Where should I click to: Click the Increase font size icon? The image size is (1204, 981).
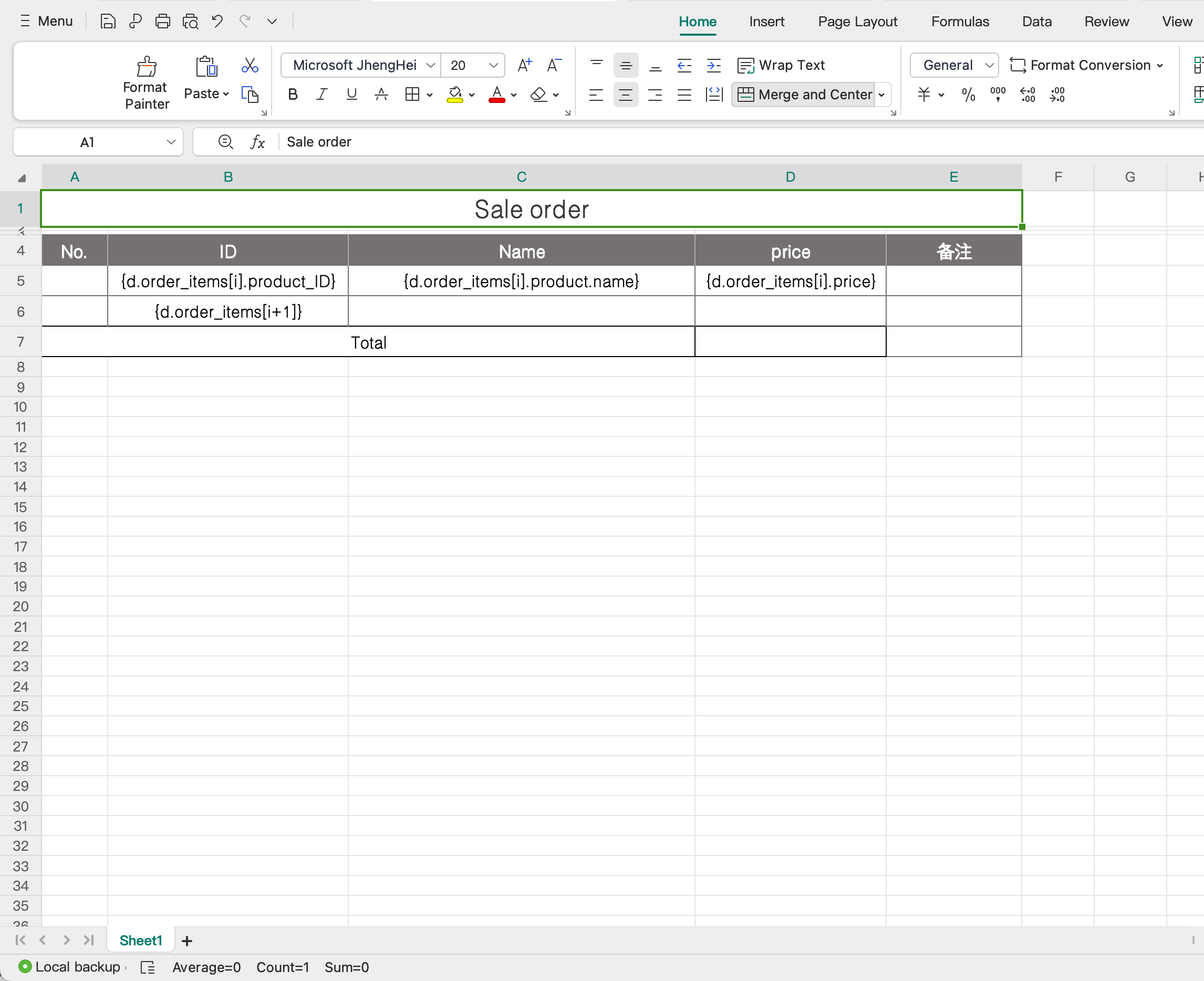click(x=524, y=65)
